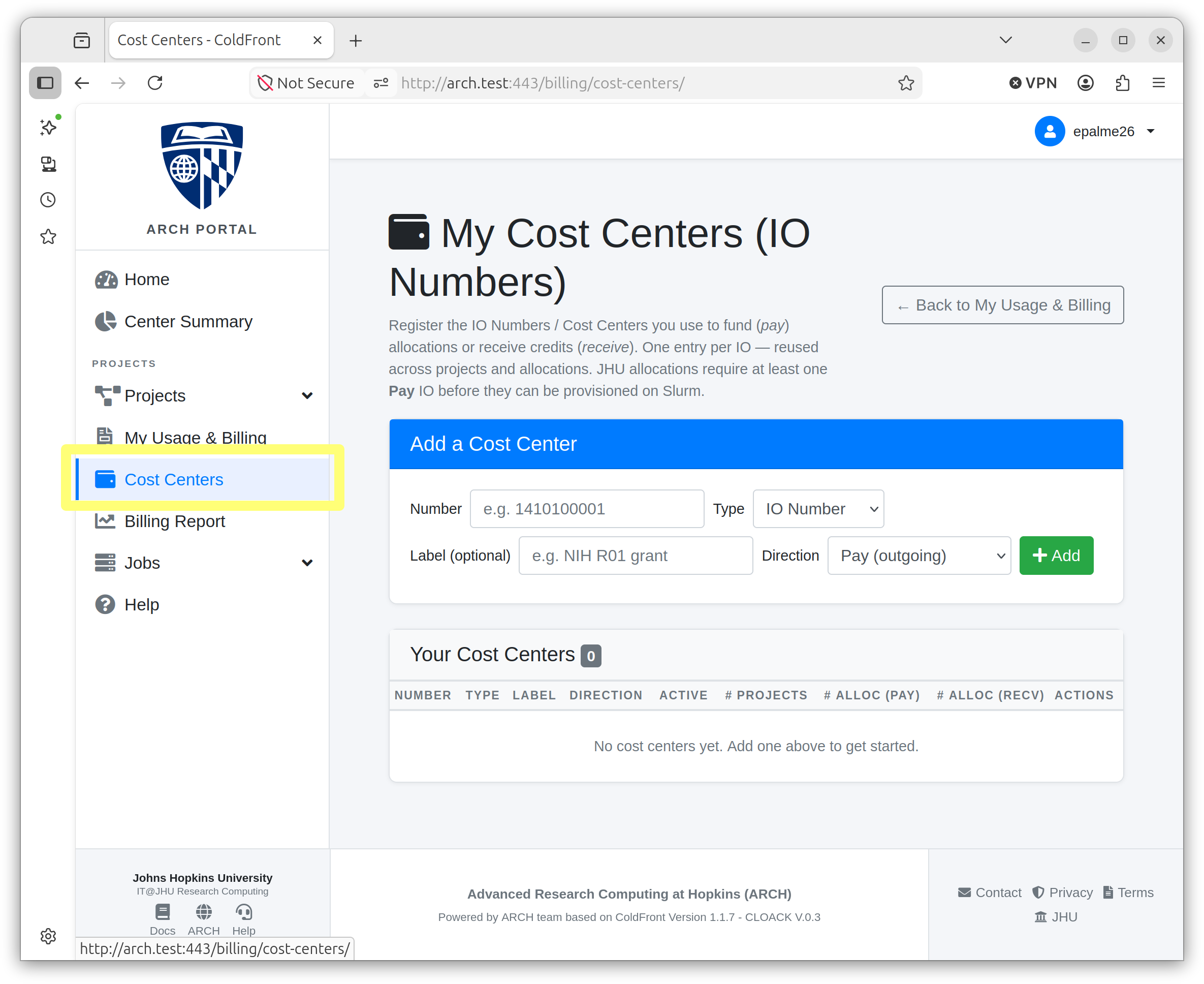Screen dimensions: 1204x984
Task: Open Center Summary menu item
Action: pos(203,321)
